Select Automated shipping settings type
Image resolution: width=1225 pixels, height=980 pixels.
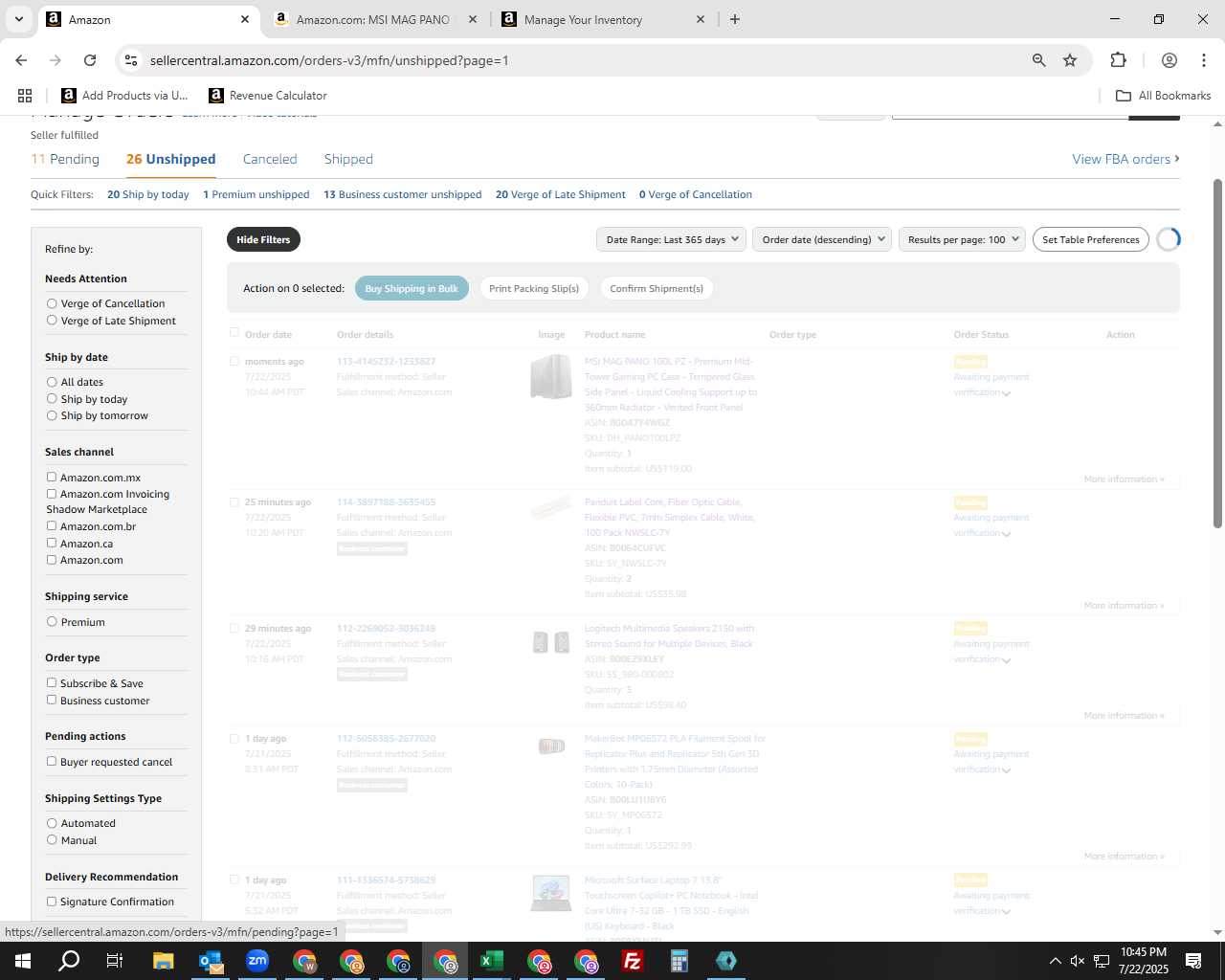(52, 823)
